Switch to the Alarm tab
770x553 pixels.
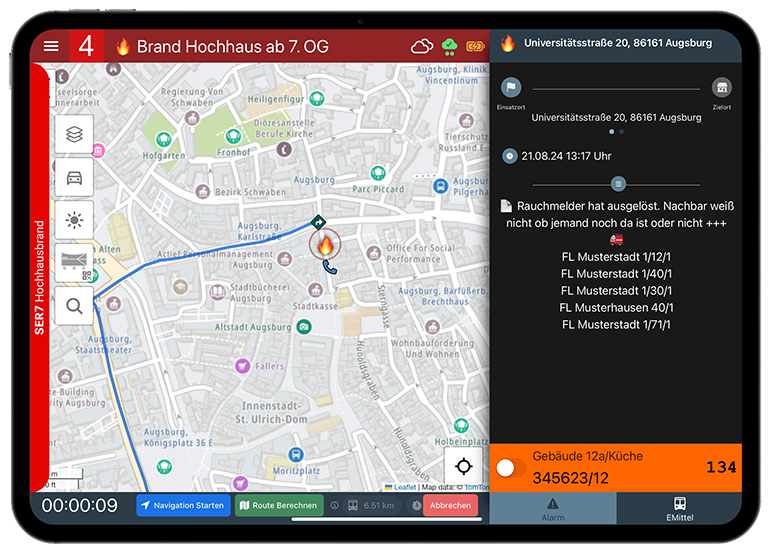point(552,508)
